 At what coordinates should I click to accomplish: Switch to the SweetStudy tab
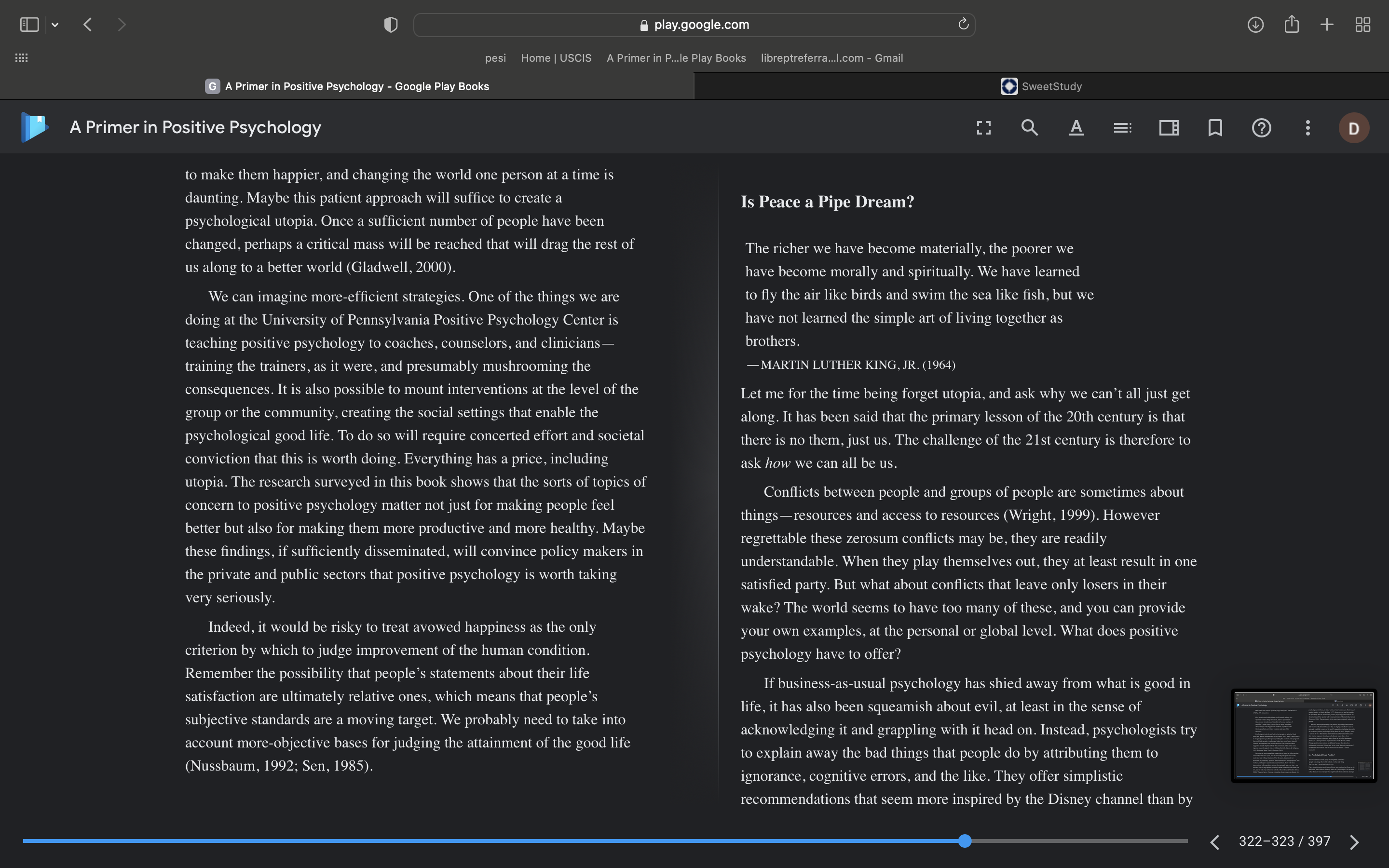[x=1041, y=86]
